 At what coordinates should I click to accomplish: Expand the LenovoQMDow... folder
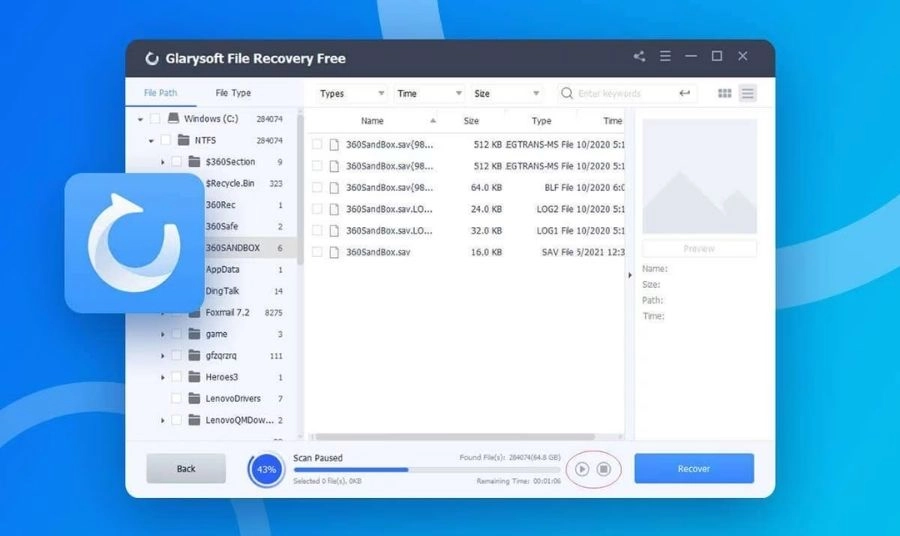tap(162, 421)
